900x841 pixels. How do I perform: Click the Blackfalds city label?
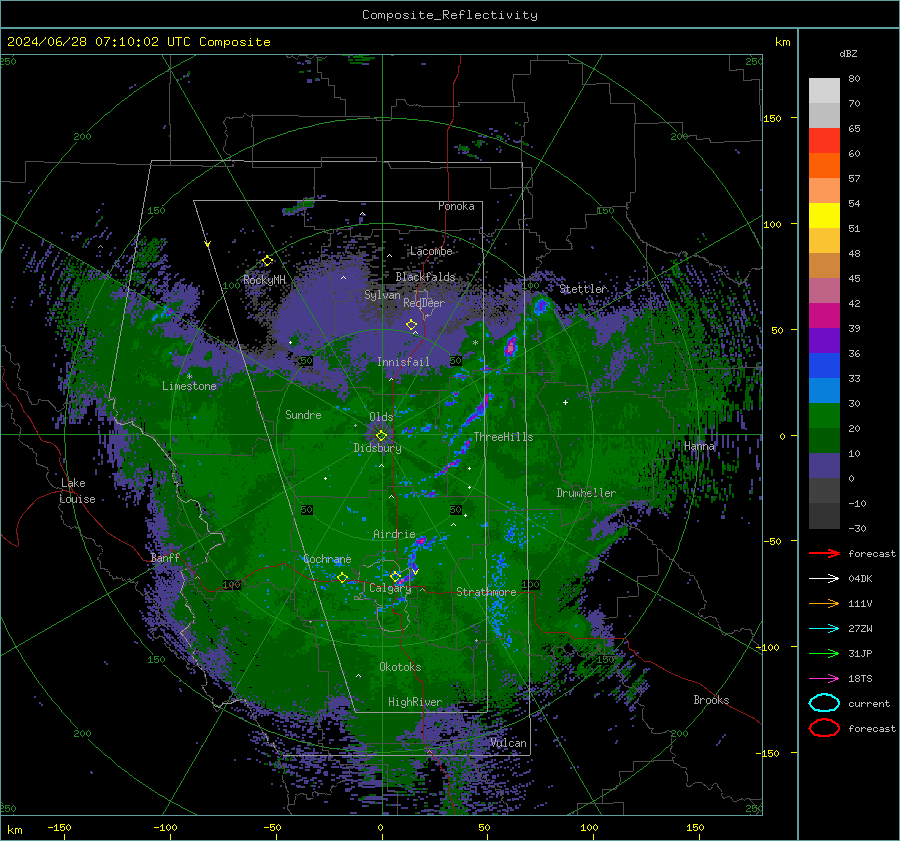425,277
